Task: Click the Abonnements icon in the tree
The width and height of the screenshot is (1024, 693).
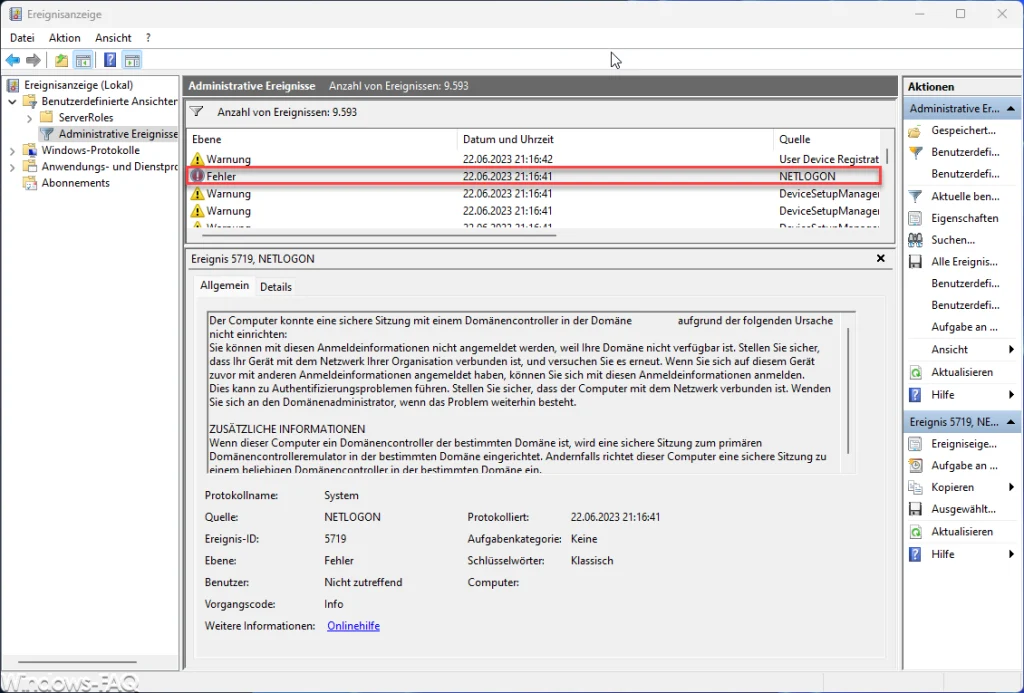Action: (x=29, y=183)
